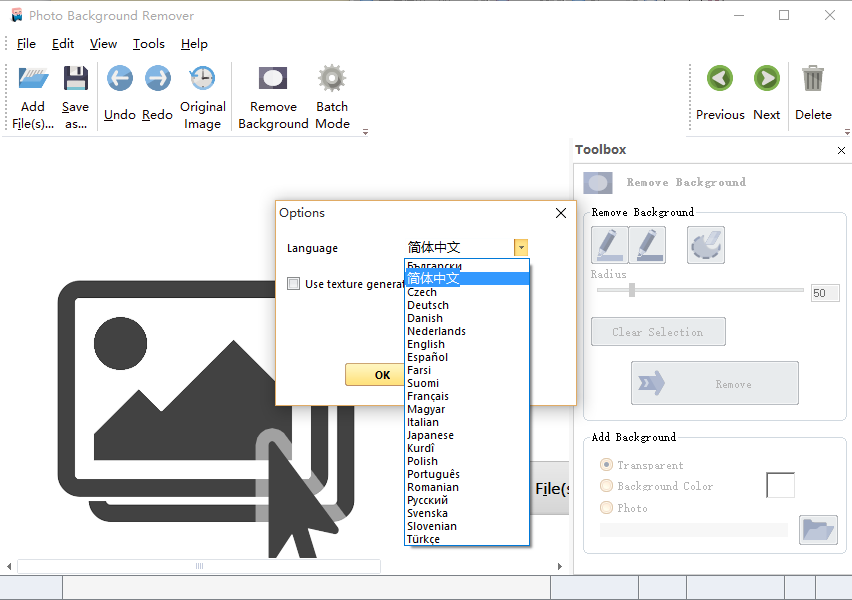Click the green Next arrow icon
852x600 pixels.
[x=766, y=79]
